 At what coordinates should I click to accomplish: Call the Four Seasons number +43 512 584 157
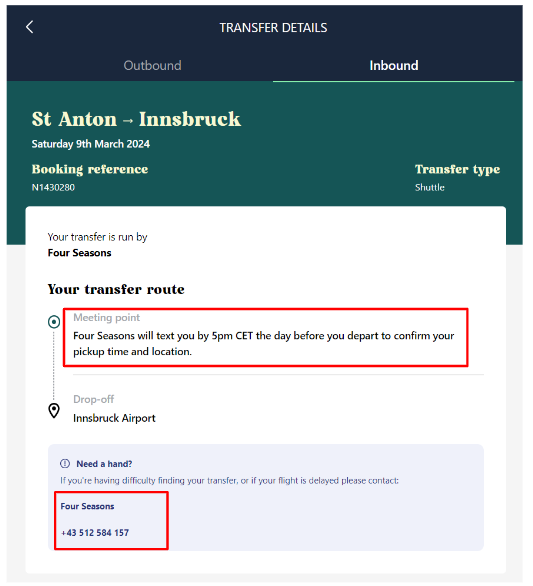click(x=95, y=533)
